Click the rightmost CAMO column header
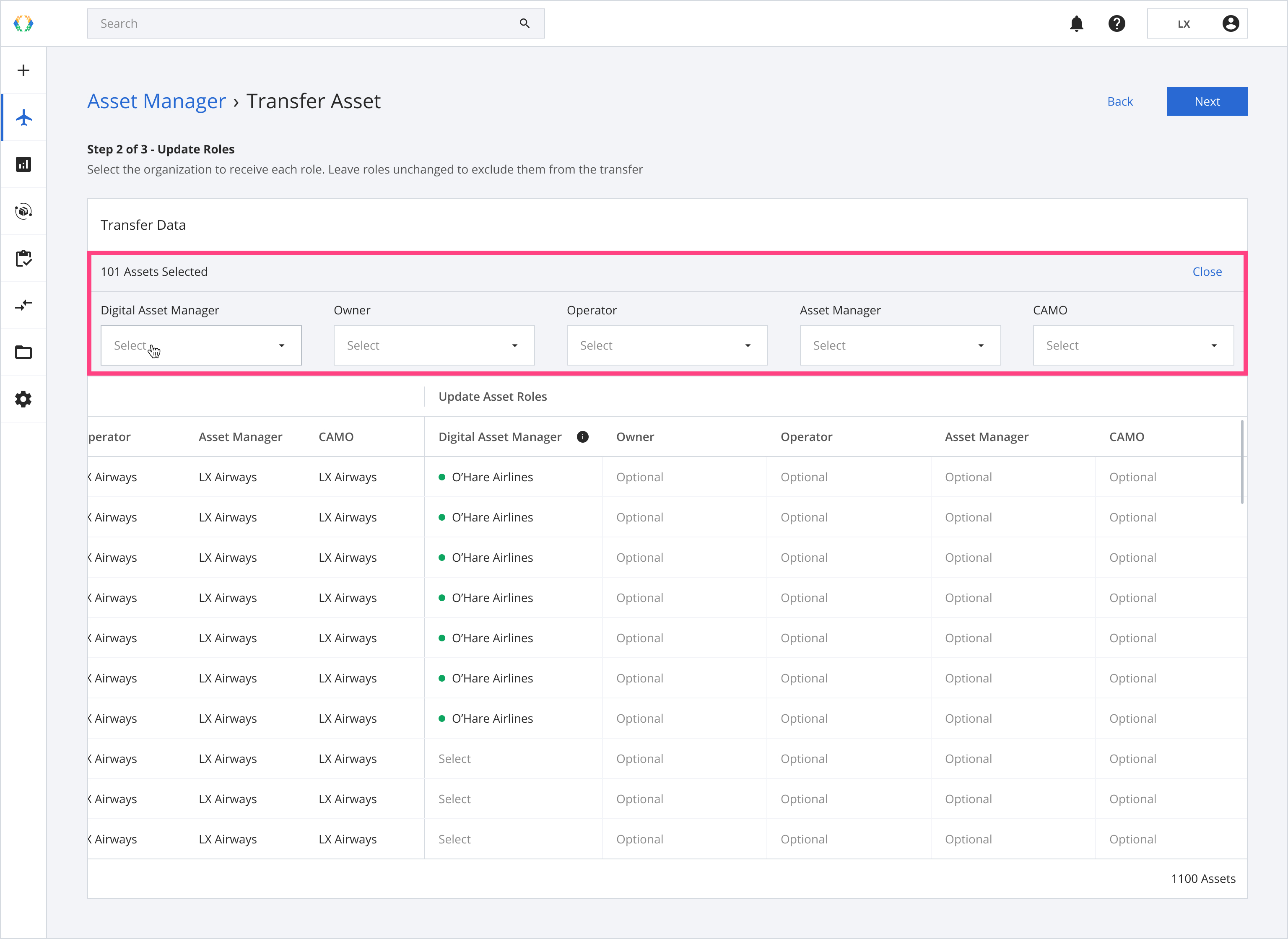 (x=1127, y=436)
